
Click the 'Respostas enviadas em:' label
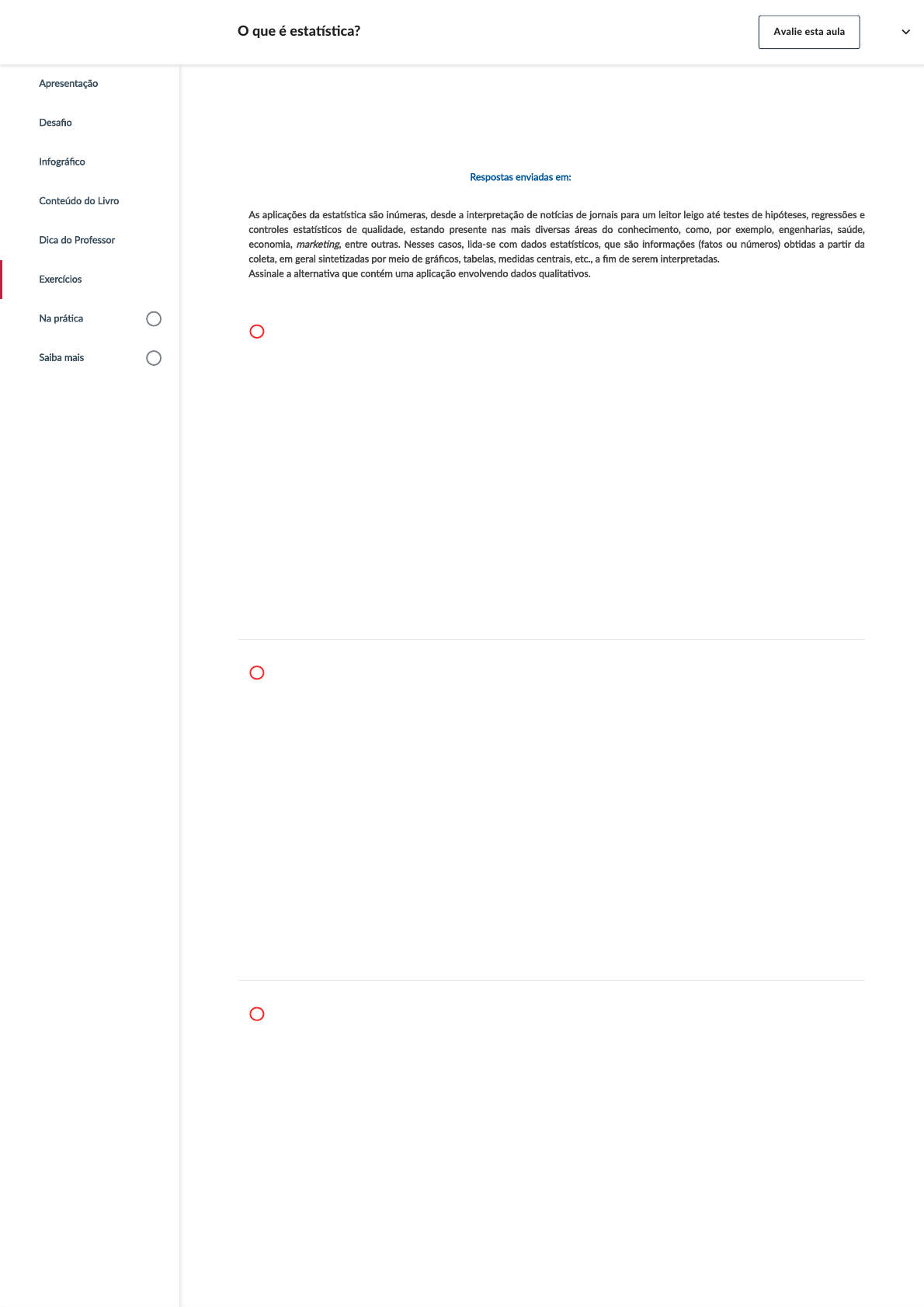pyautogui.click(x=520, y=177)
